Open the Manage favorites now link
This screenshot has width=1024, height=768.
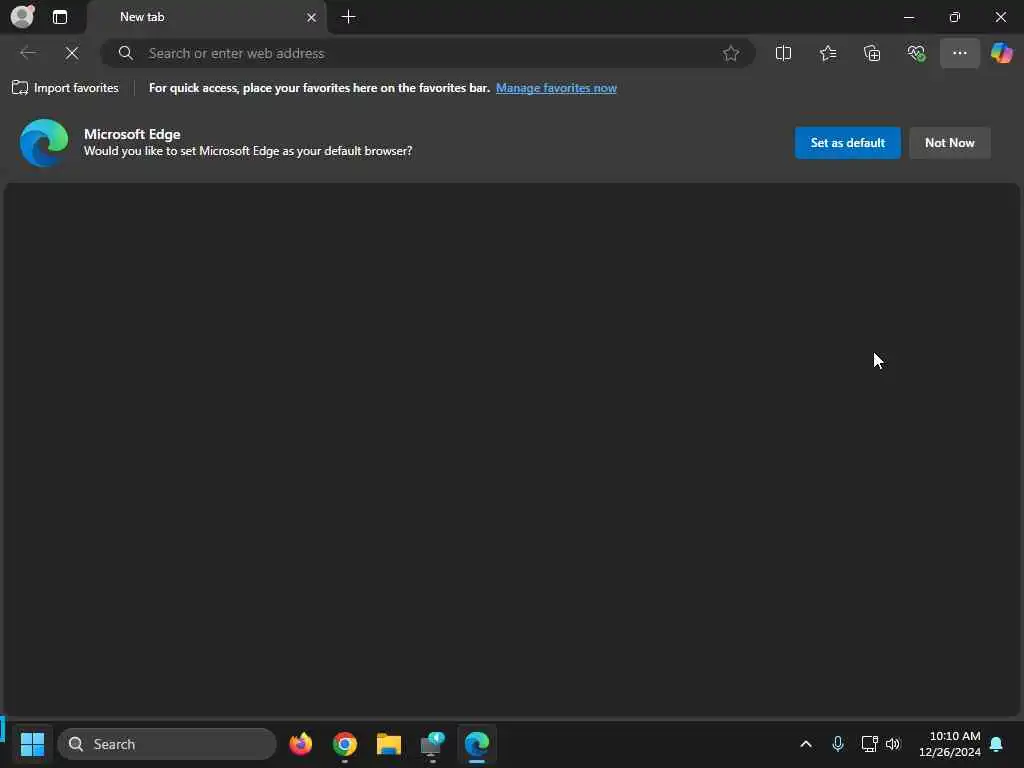556,88
